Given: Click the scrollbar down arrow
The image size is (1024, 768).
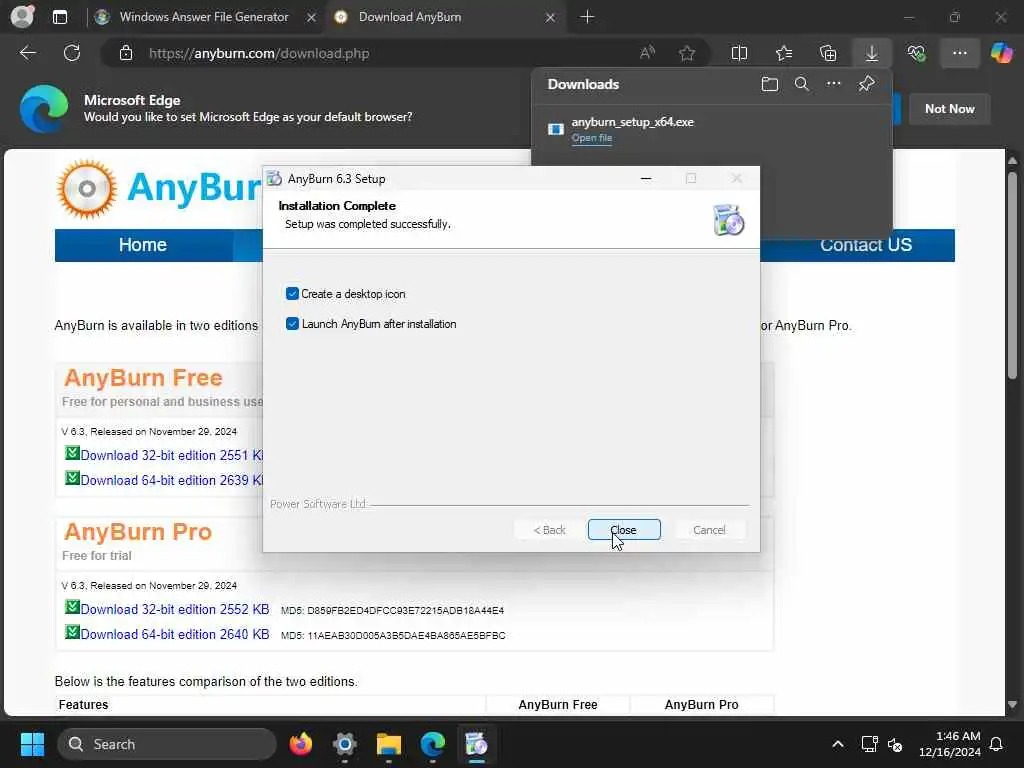Looking at the screenshot, I should [1012, 705].
